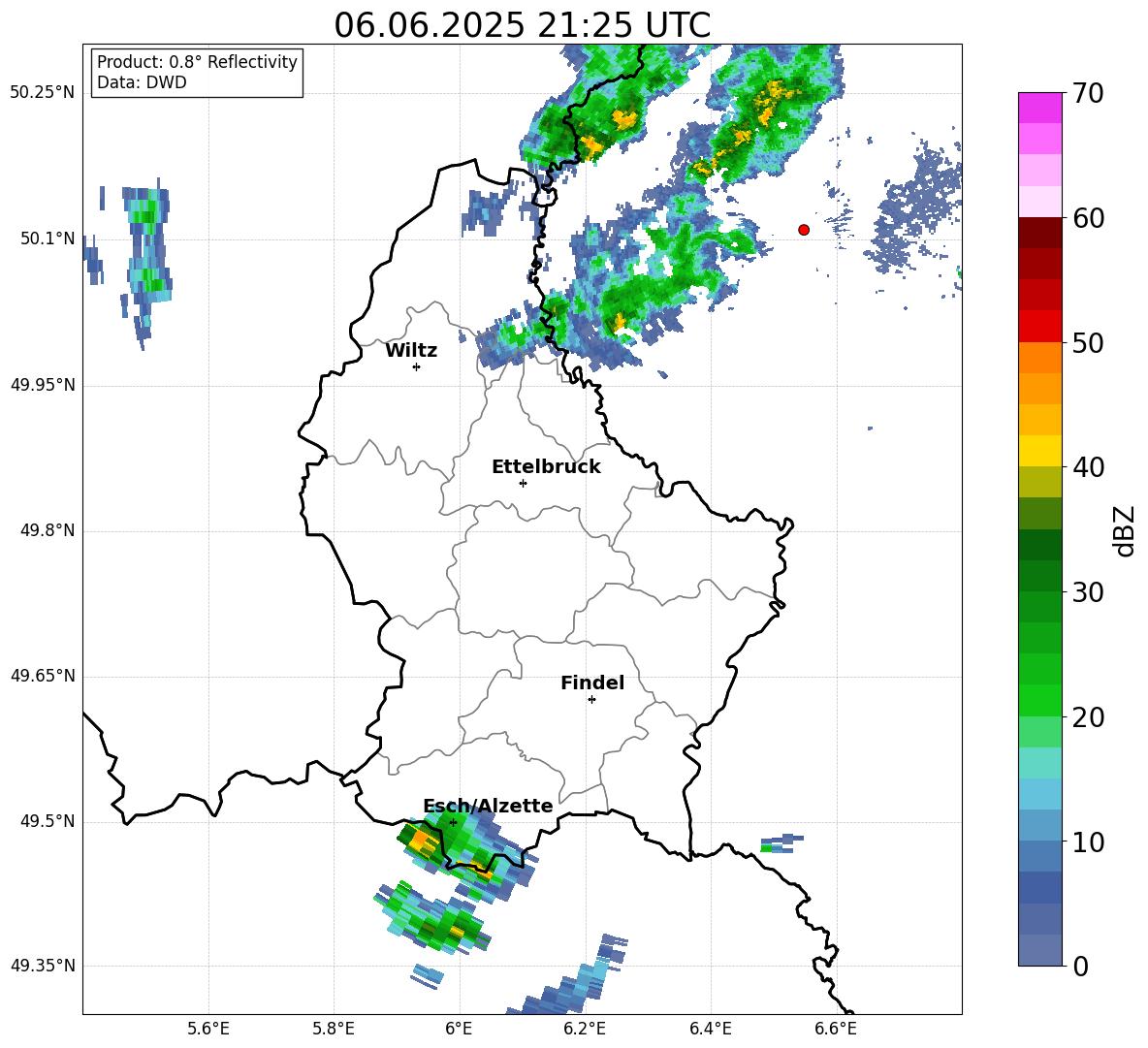
Task: Pick the bright green swatch above 20
Action: [x=1039, y=700]
